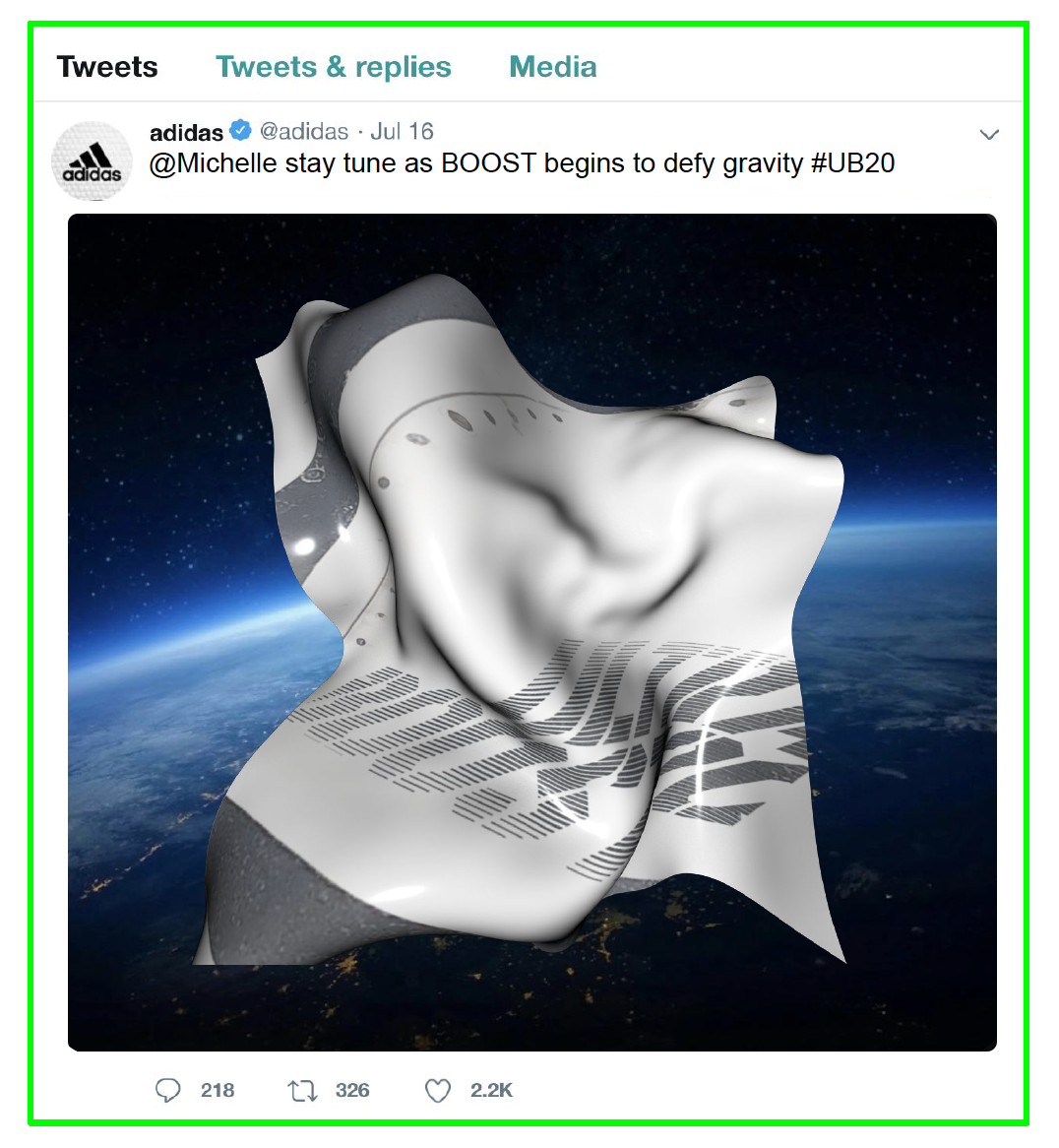The width and height of the screenshot is (1059, 1148).
Task: Open the @Michelle mention link
Action: click(213, 163)
